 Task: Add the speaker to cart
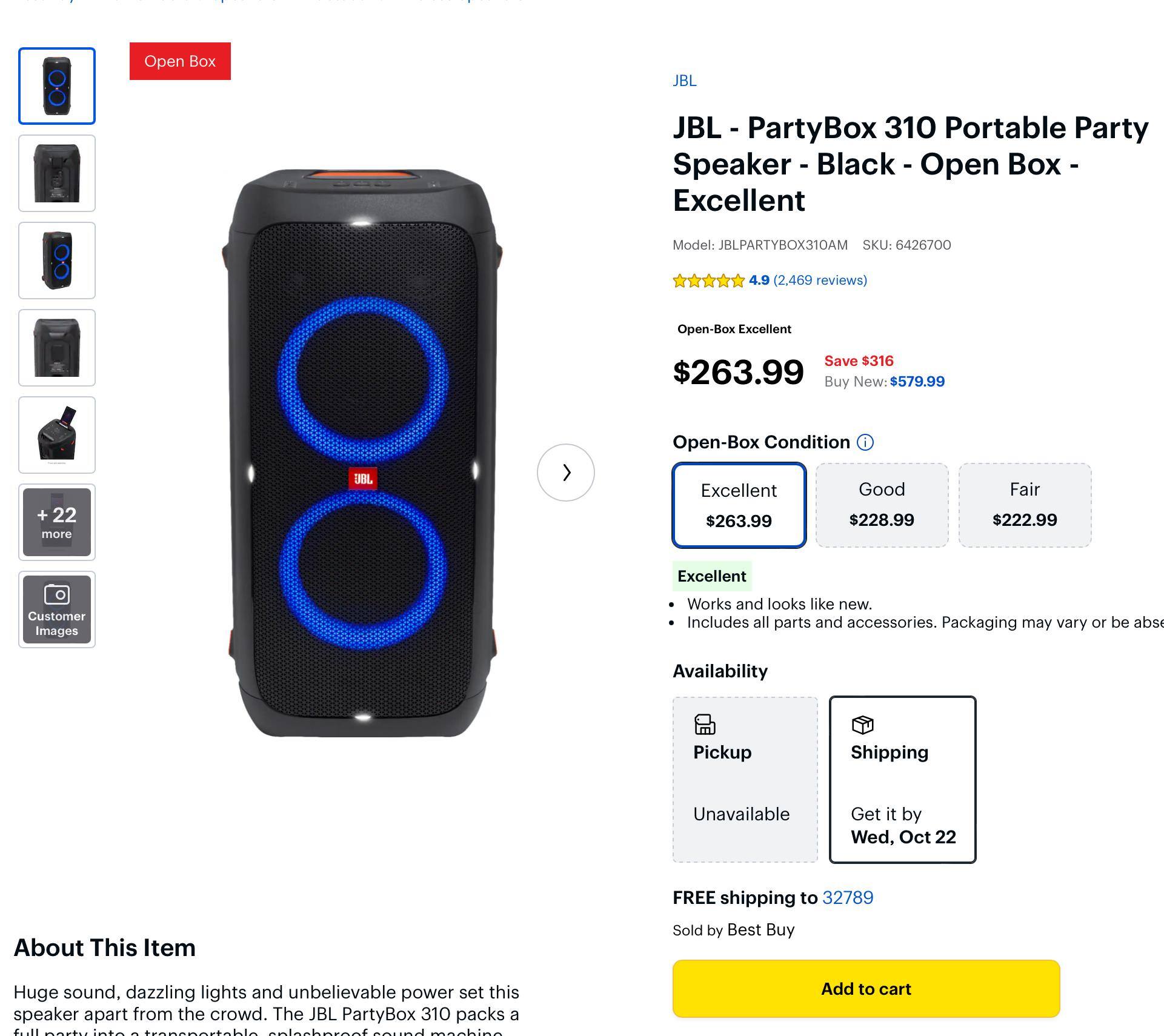point(866,989)
